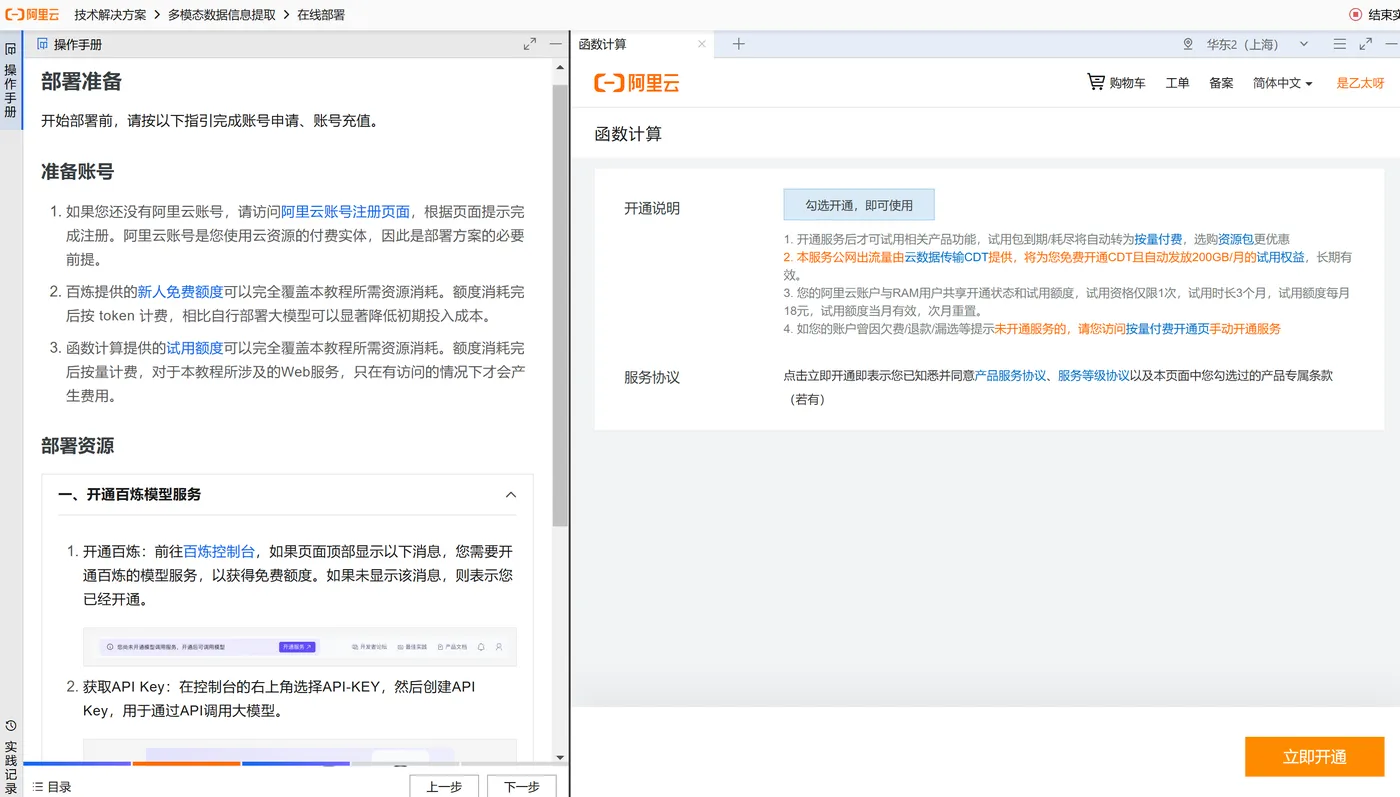The image size is (1400, 797).
Task: Click the 阿里云 logo in console header
Action: pos(637,83)
